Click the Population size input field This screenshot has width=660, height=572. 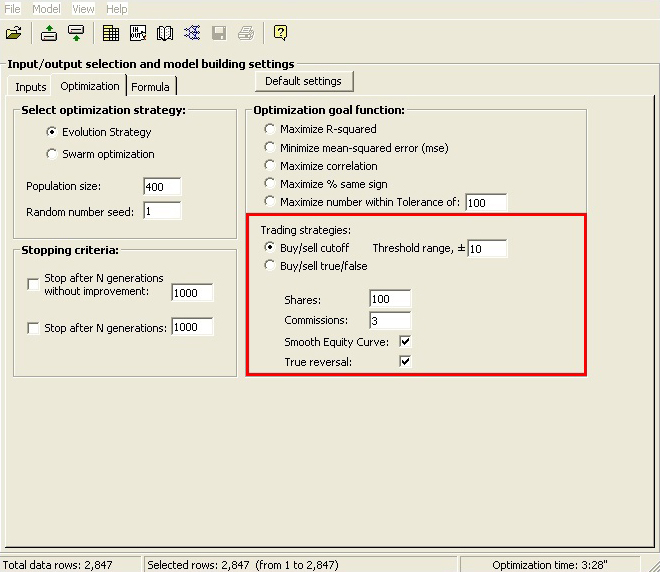[161, 187]
